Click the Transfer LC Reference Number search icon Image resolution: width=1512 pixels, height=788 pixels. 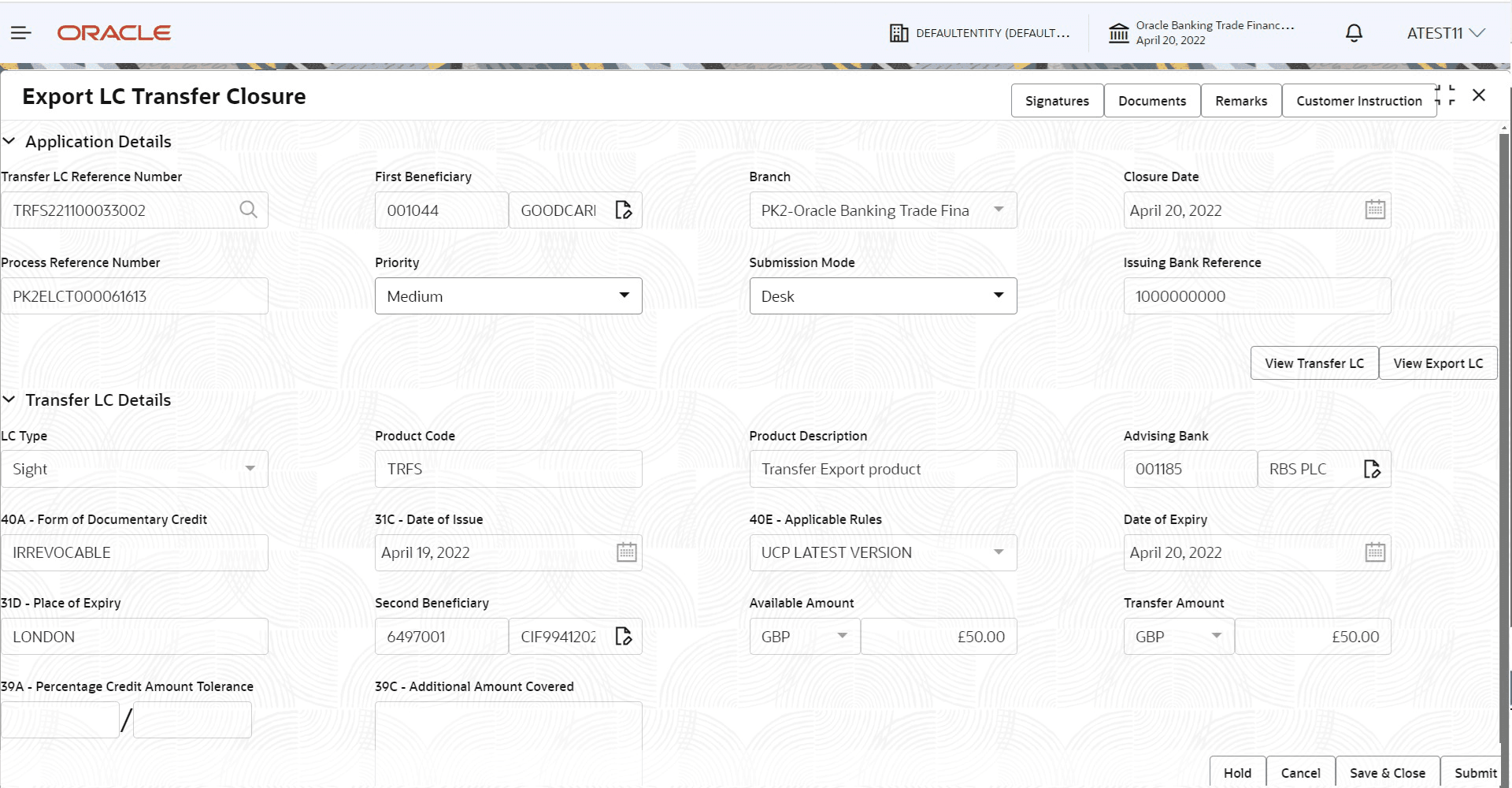point(248,210)
